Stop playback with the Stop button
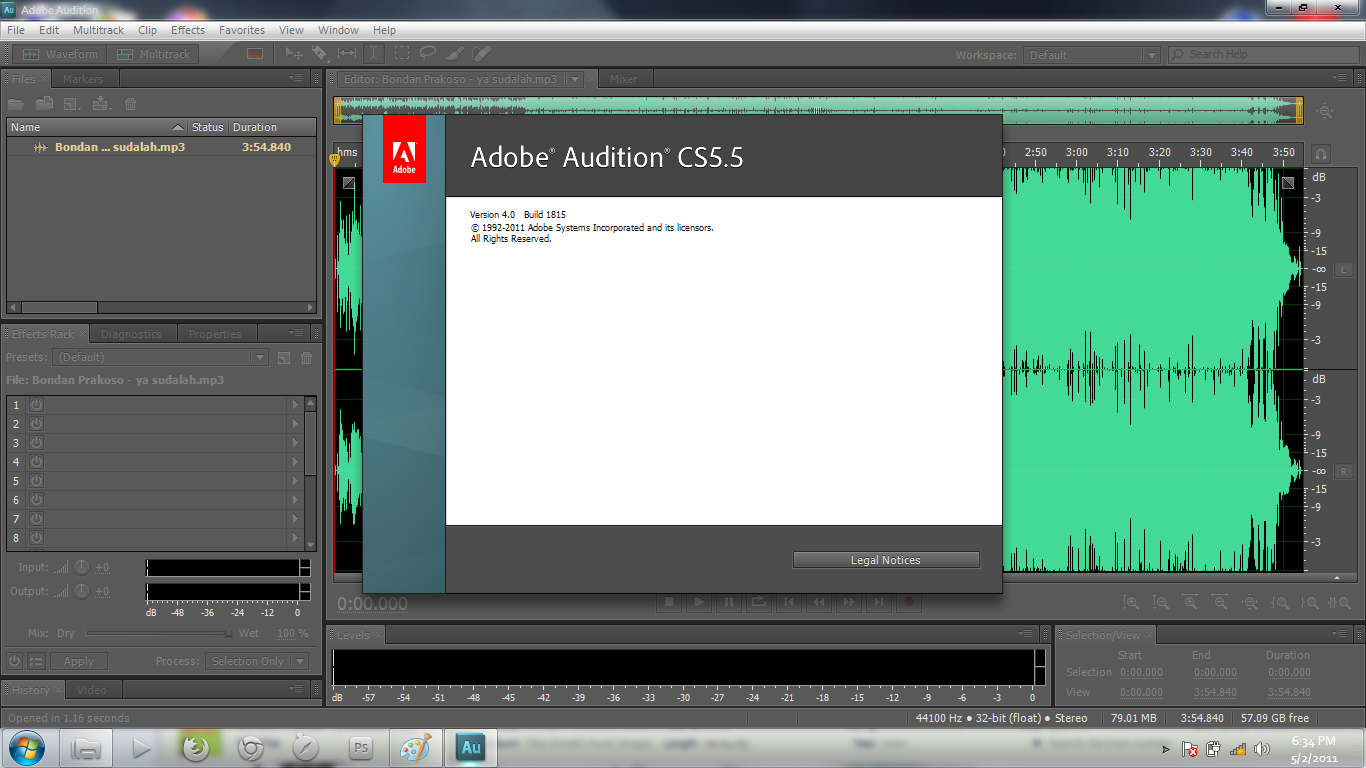 [670, 602]
